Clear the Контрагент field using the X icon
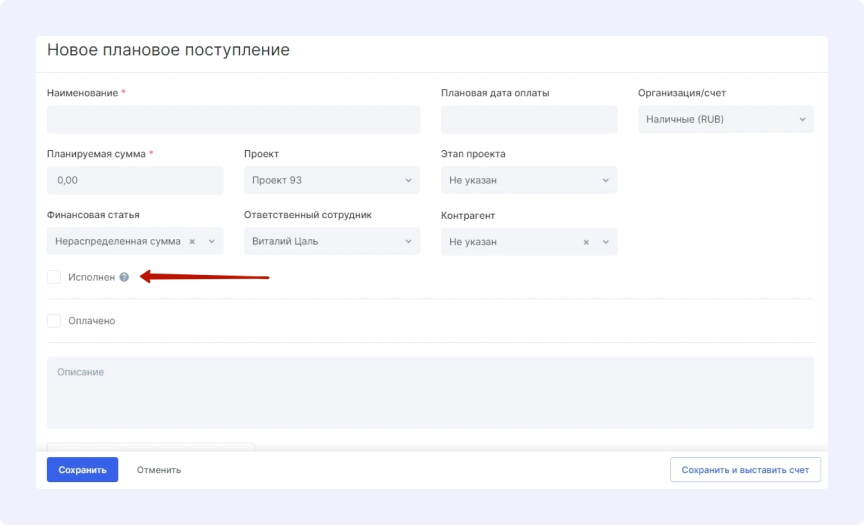This screenshot has width=864, height=525. (x=587, y=242)
